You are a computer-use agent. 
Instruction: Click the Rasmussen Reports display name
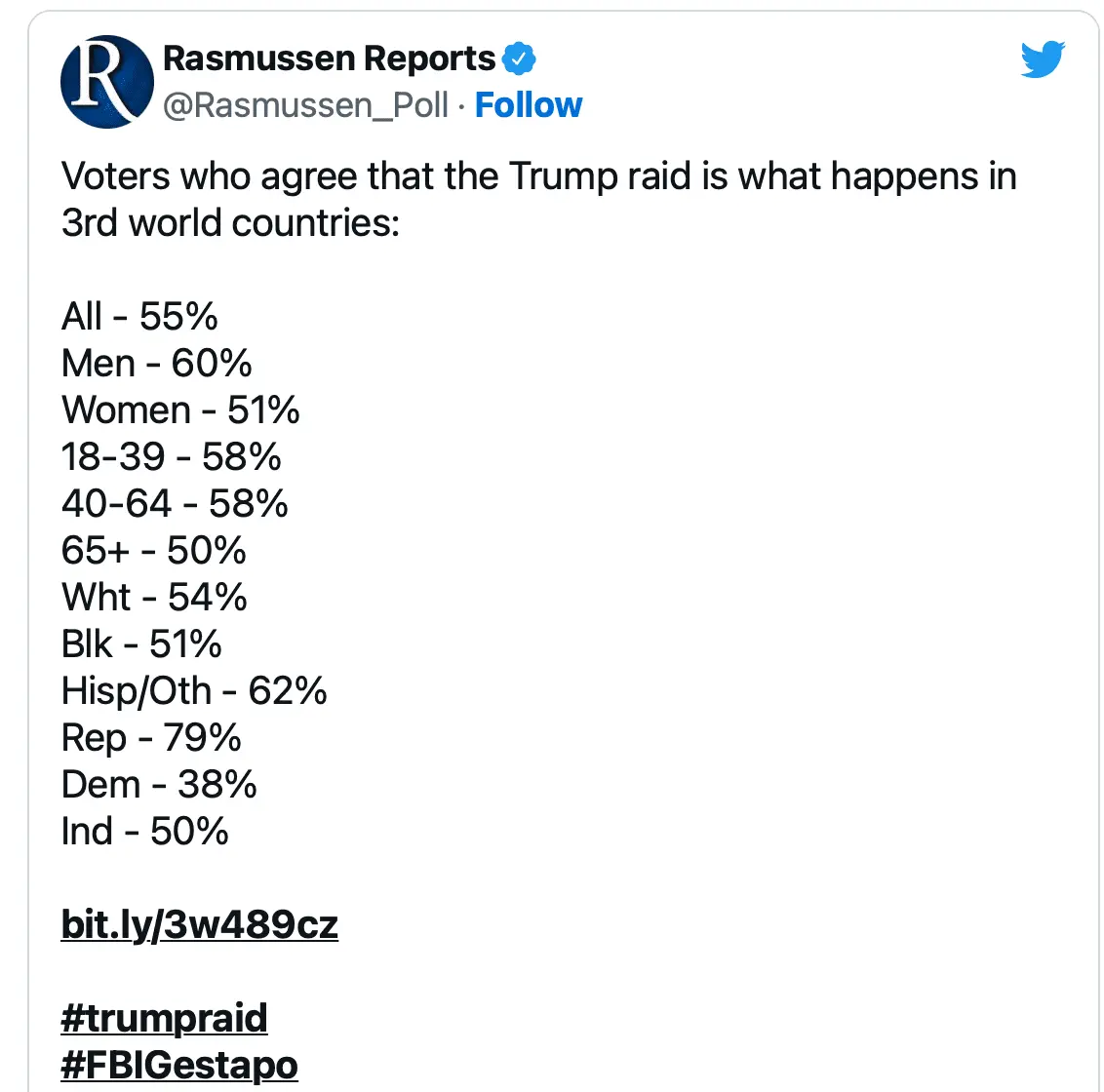(329, 58)
